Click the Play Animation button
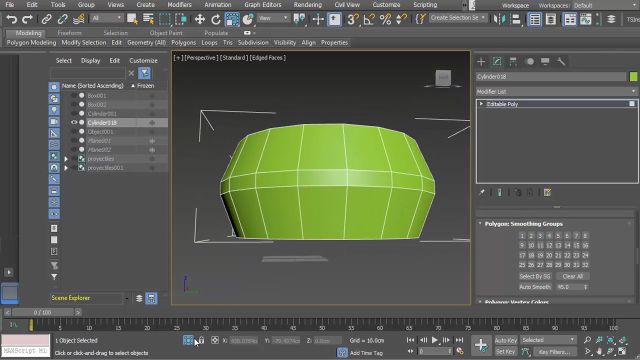 435,340
